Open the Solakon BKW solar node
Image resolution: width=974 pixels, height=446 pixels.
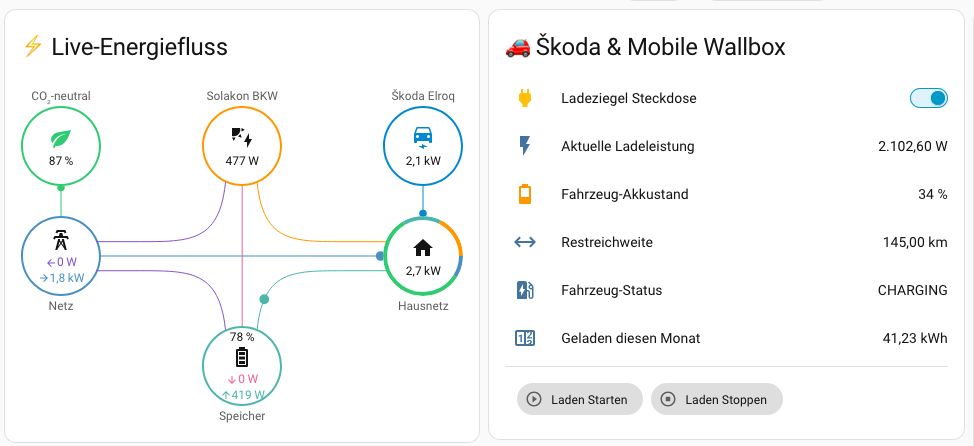click(242, 145)
